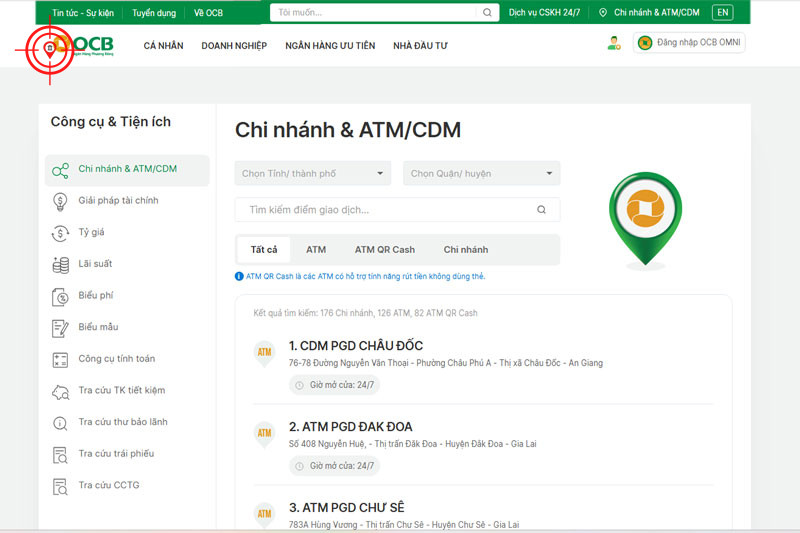Click the address 76-78 Đường Nguyễn Văn Thoại

(x=445, y=363)
